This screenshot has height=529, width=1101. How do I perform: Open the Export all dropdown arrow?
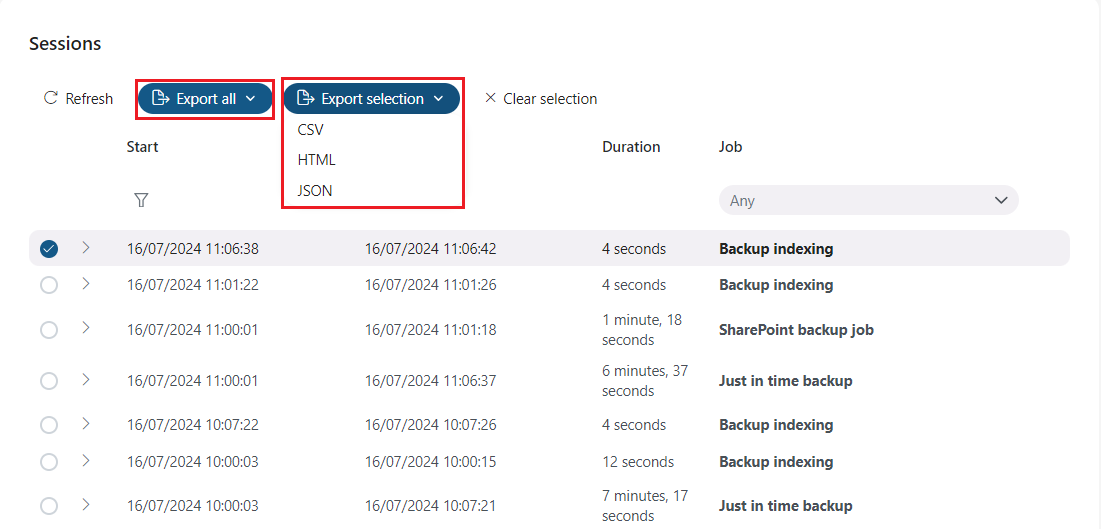click(251, 99)
